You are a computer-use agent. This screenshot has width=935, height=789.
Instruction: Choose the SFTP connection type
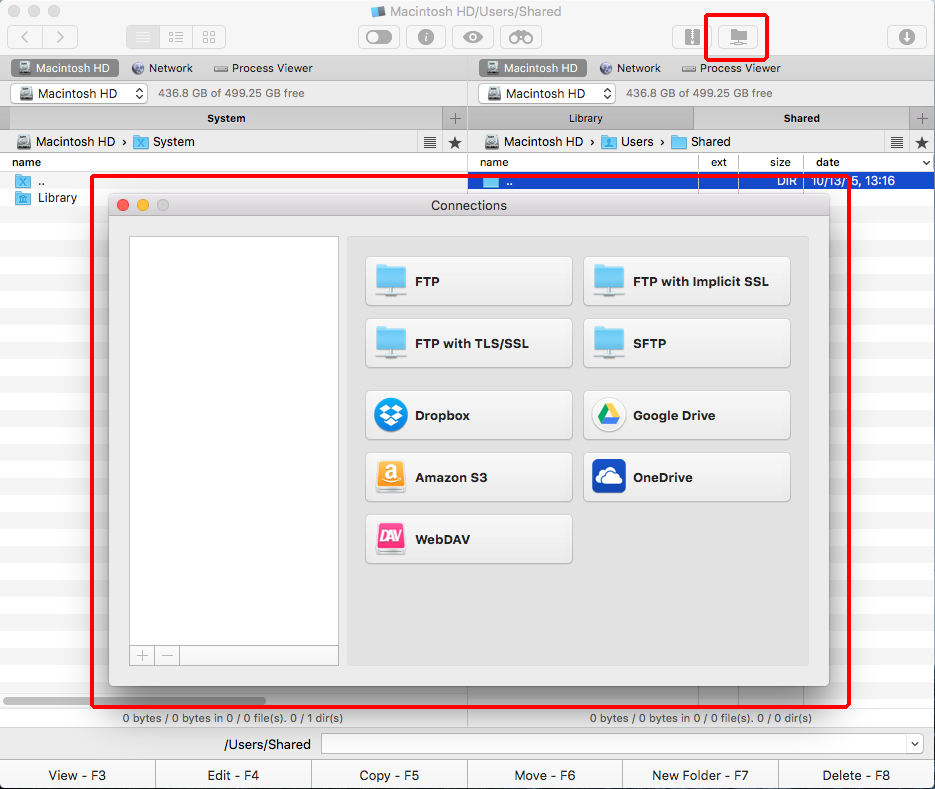(686, 344)
